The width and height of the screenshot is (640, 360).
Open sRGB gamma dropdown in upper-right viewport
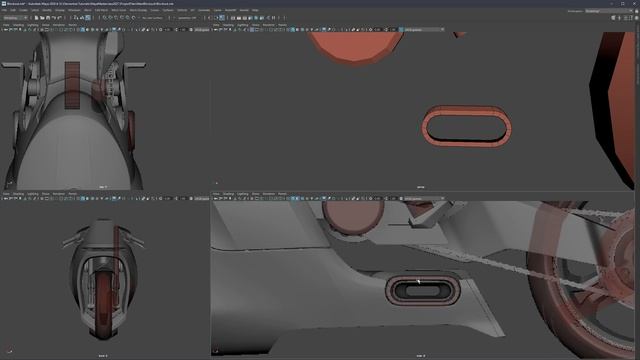point(424,29)
